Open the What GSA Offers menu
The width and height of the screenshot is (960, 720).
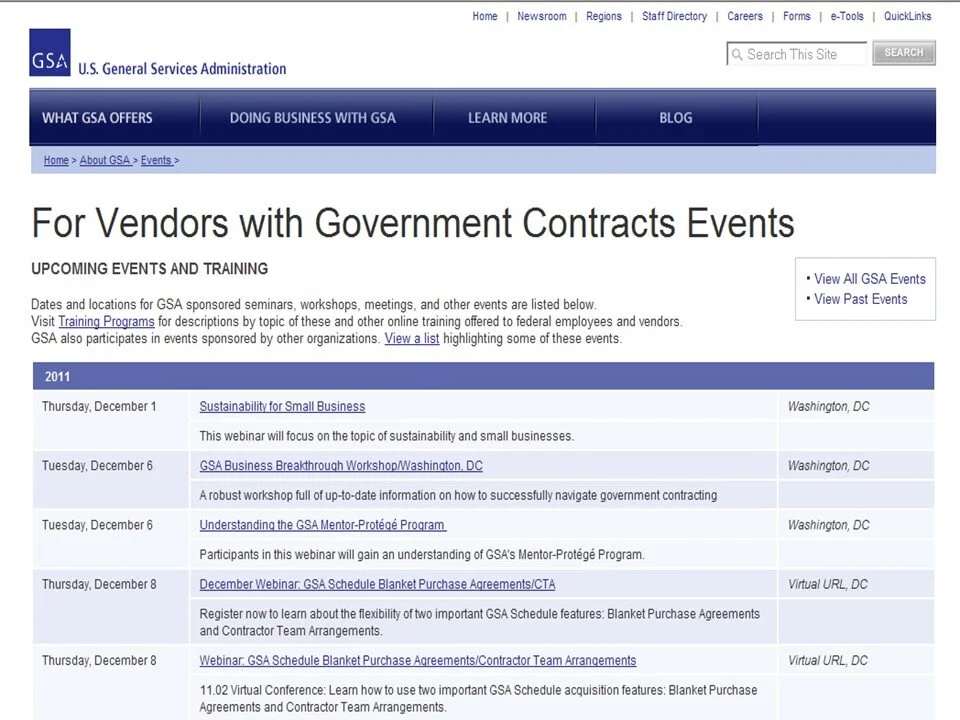[x=97, y=118]
